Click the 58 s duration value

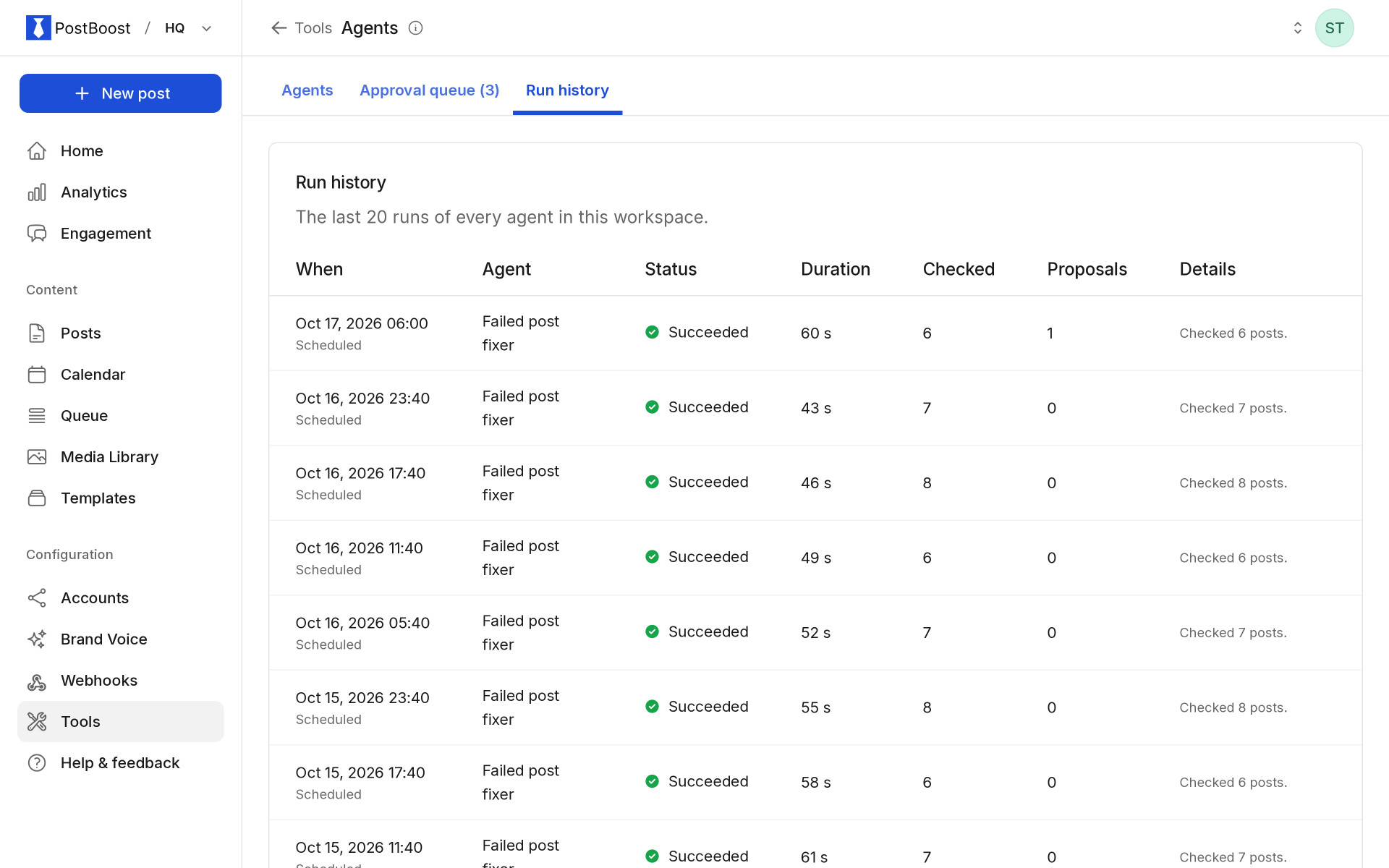point(815,782)
